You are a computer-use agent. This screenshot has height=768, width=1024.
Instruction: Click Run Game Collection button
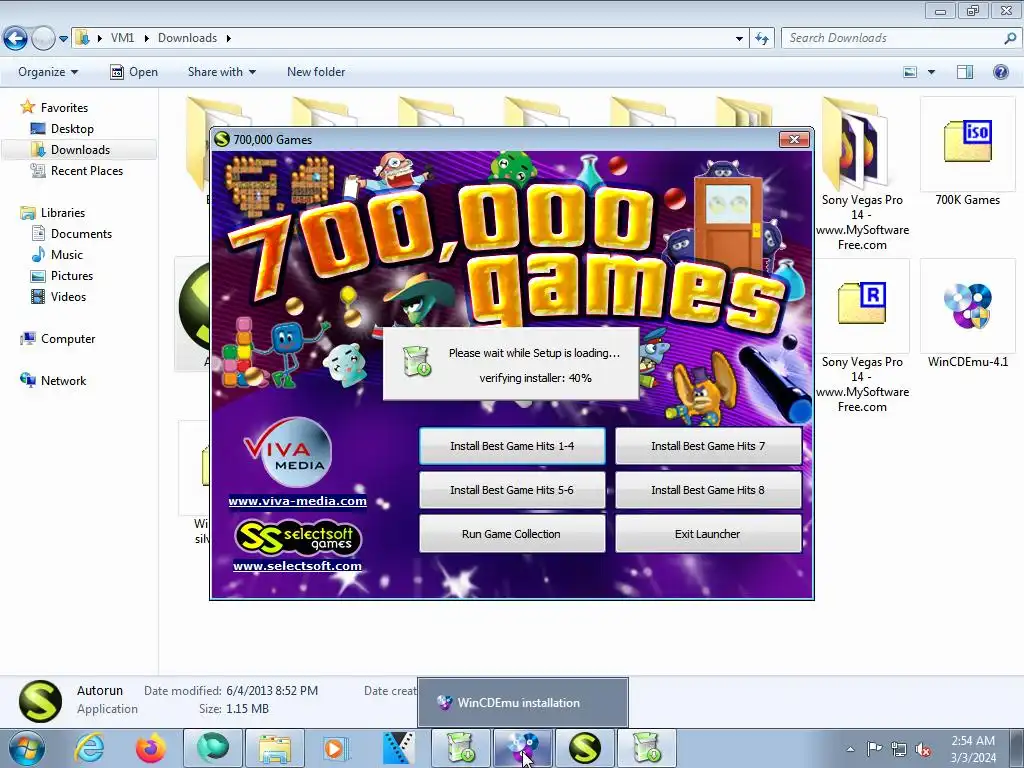(x=512, y=534)
